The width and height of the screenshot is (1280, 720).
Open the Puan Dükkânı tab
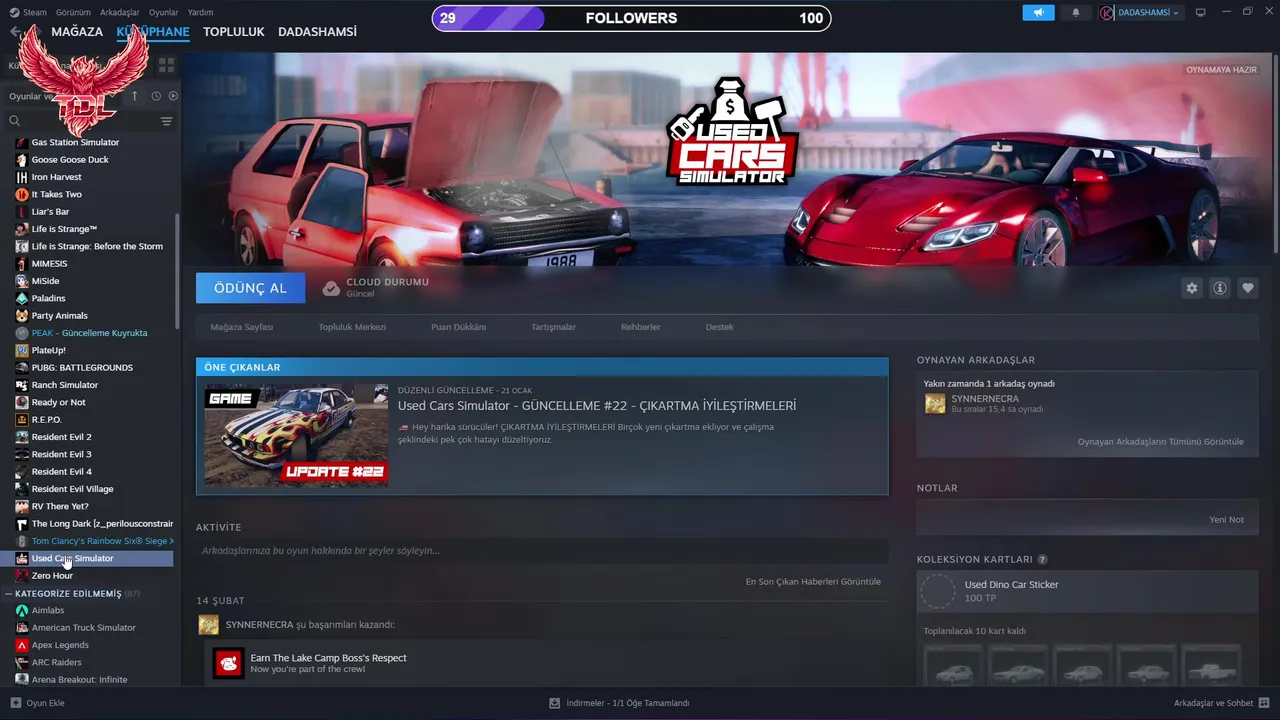tap(458, 327)
